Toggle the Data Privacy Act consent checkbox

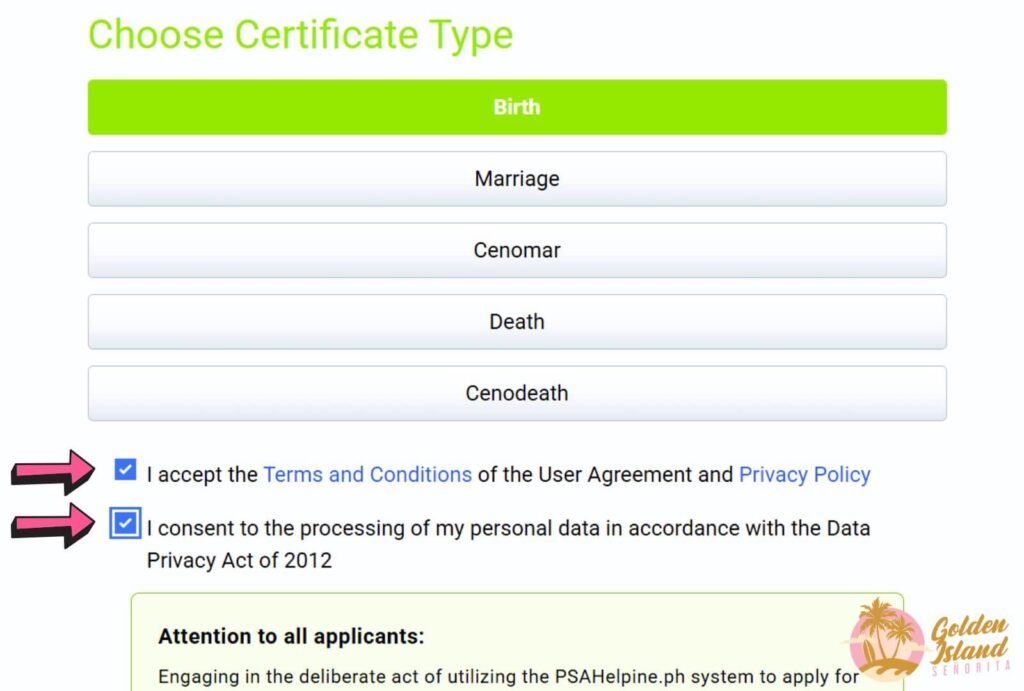[x=124, y=523]
